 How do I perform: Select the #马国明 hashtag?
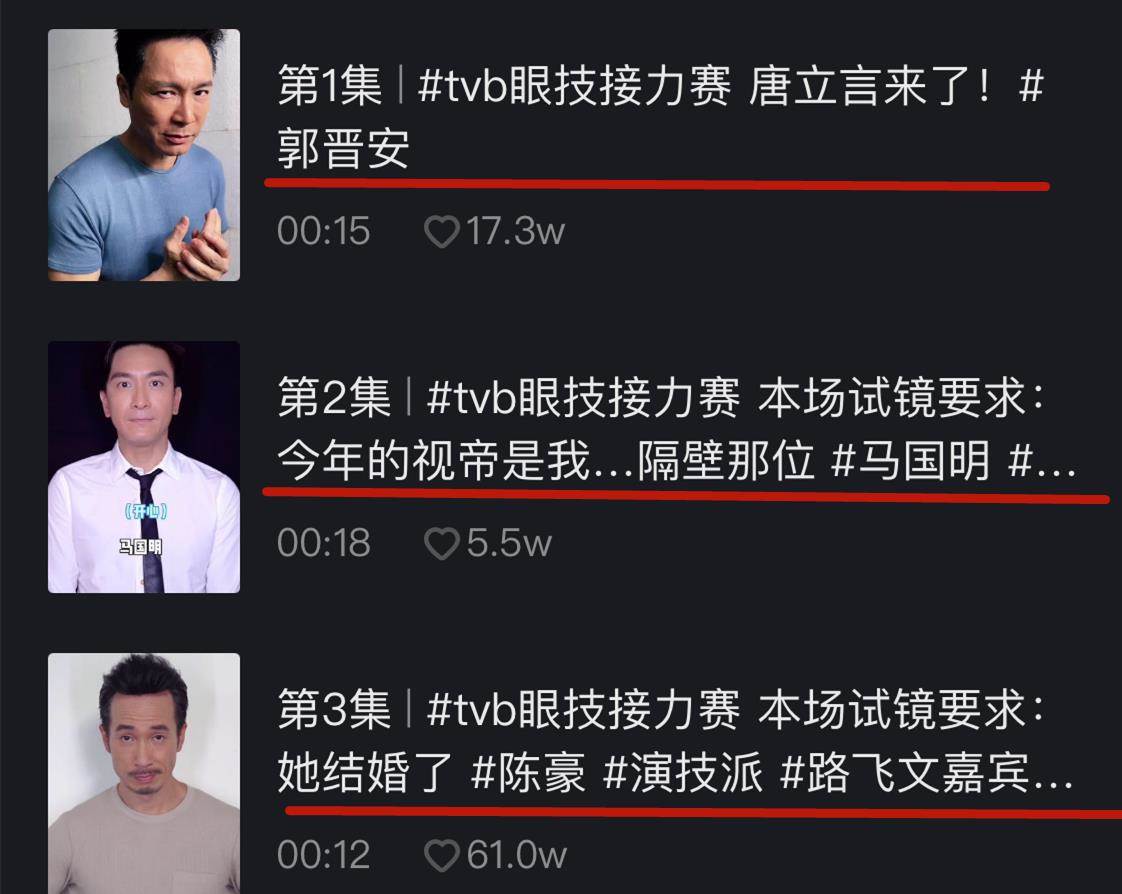click(910, 460)
